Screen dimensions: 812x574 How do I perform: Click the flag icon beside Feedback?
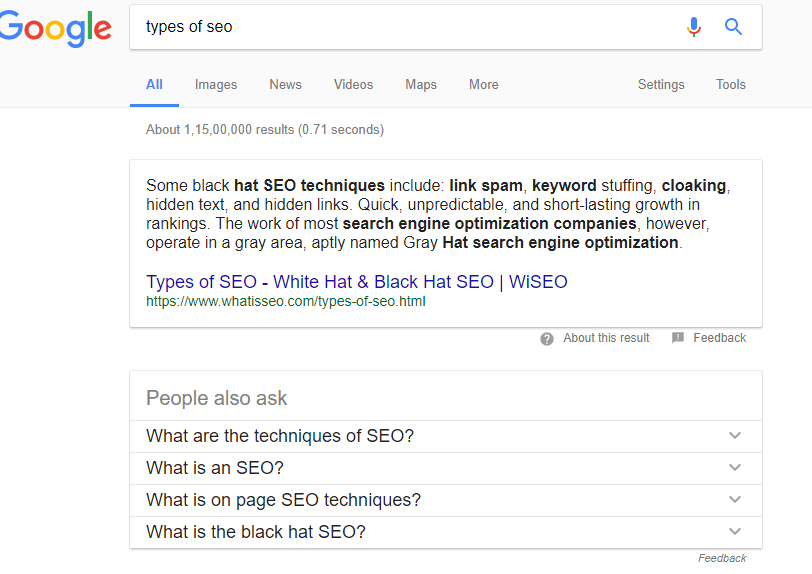coord(677,338)
